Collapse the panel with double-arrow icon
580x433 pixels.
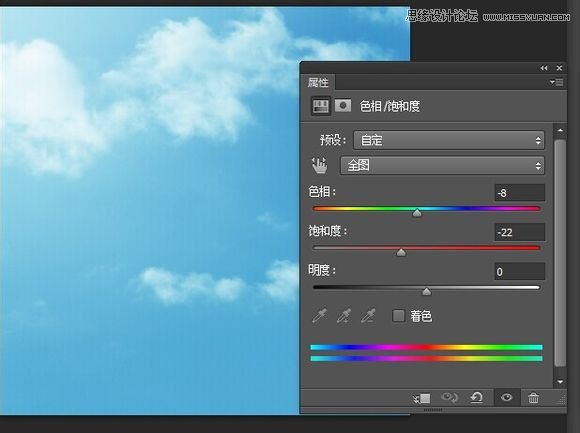coord(543,68)
